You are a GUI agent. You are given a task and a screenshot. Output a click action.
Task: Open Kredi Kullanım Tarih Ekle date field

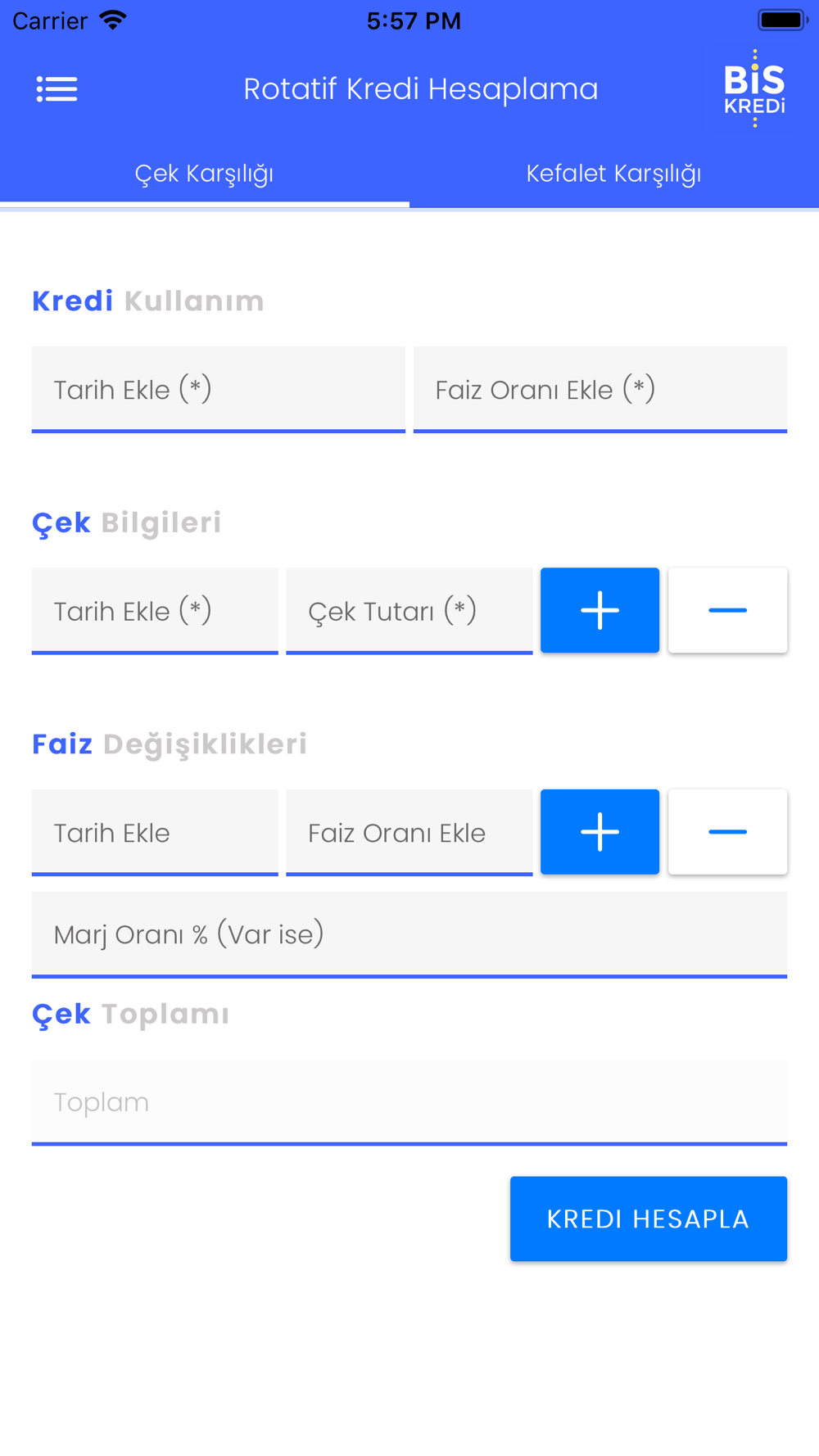(x=219, y=390)
